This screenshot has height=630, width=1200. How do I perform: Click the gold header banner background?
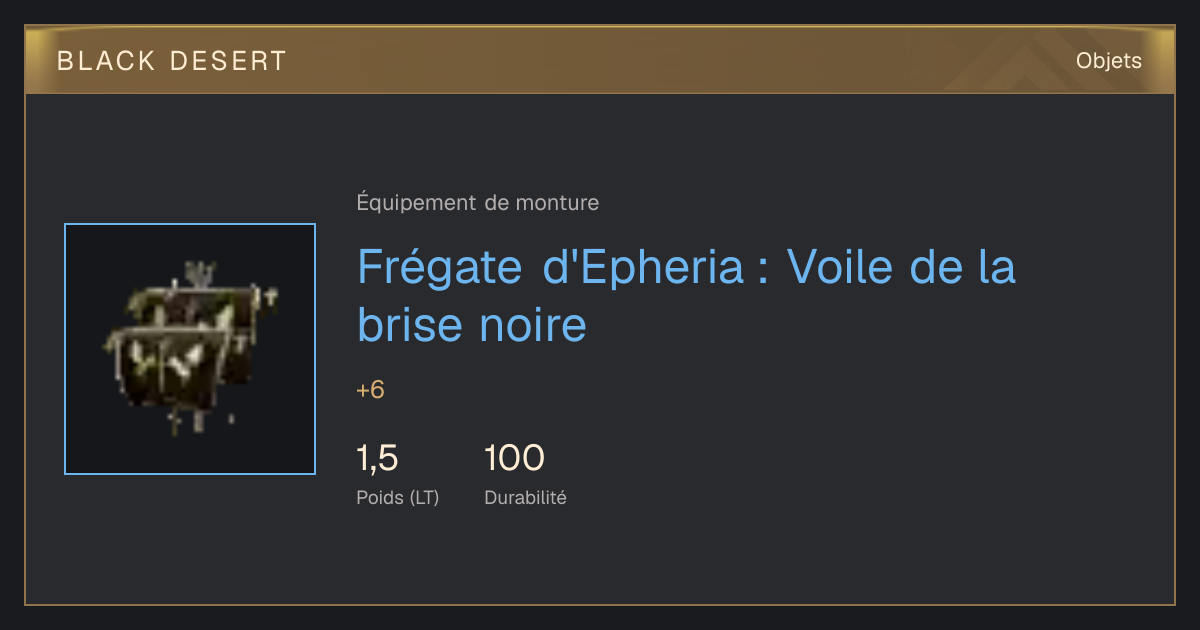600,60
